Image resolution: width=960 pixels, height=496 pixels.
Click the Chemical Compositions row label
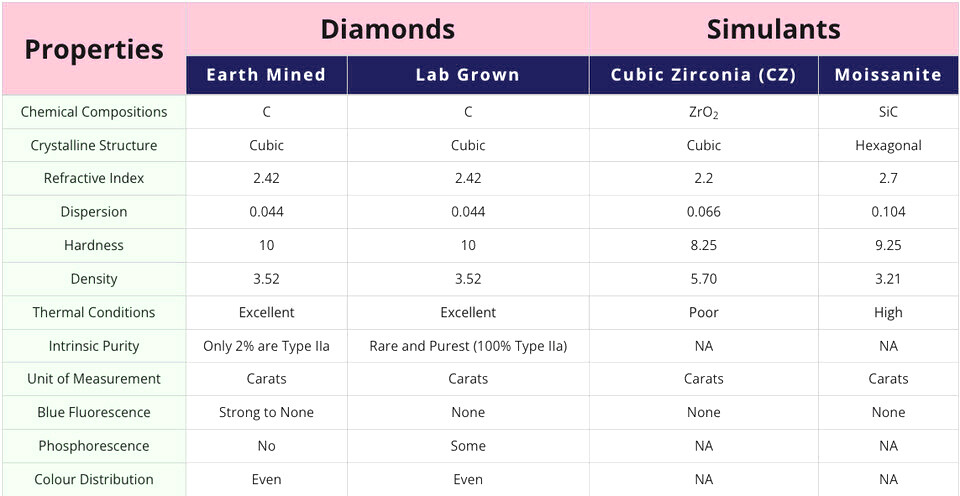click(x=94, y=112)
